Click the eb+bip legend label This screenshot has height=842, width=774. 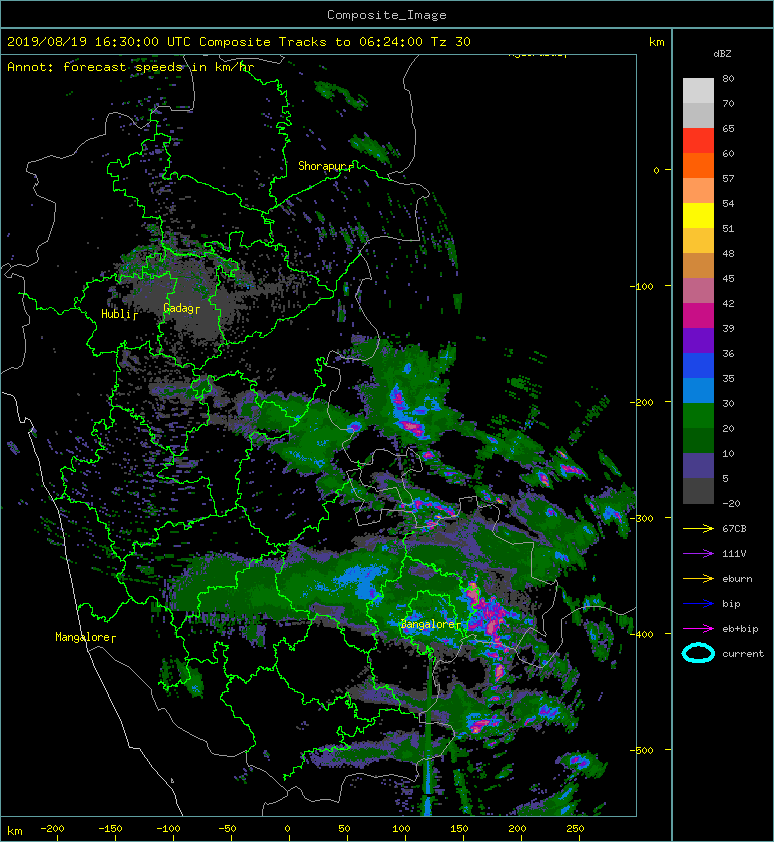pyautogui.click(x=740, y=628)
